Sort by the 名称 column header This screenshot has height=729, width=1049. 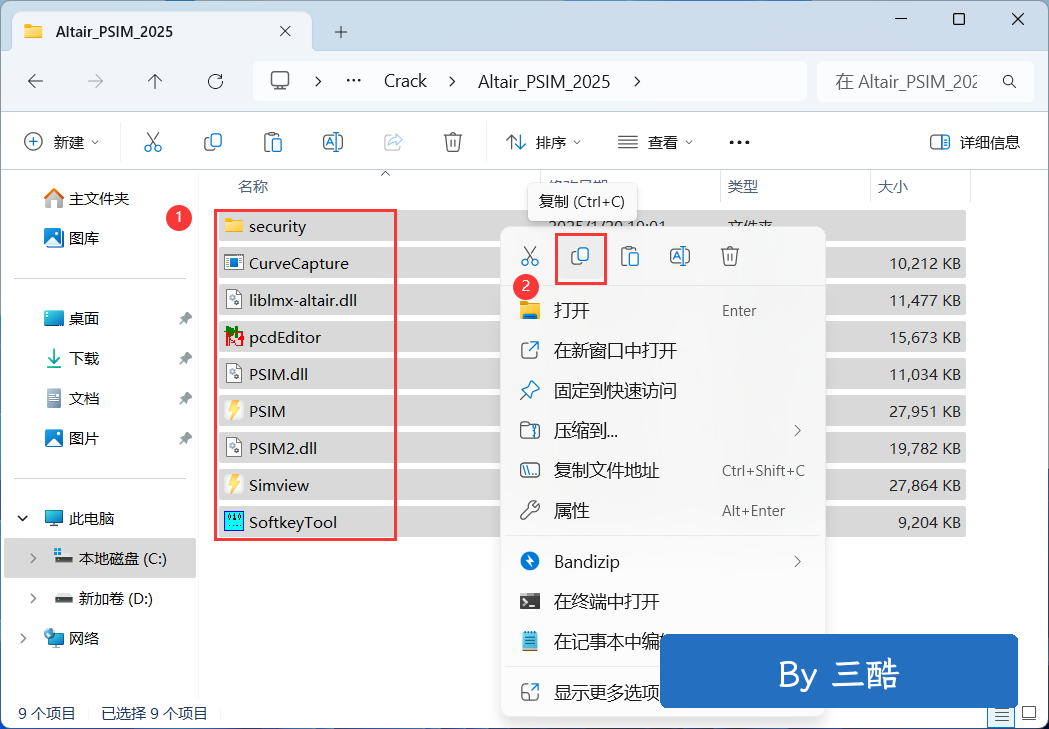253,187
